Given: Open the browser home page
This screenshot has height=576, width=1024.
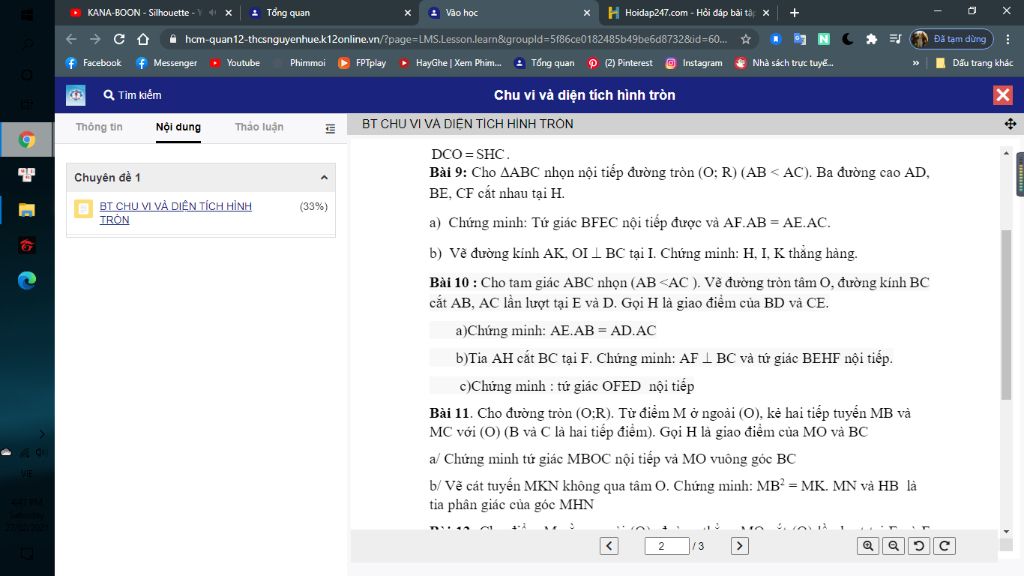Looking at the screenshot, I should (143, 39).
